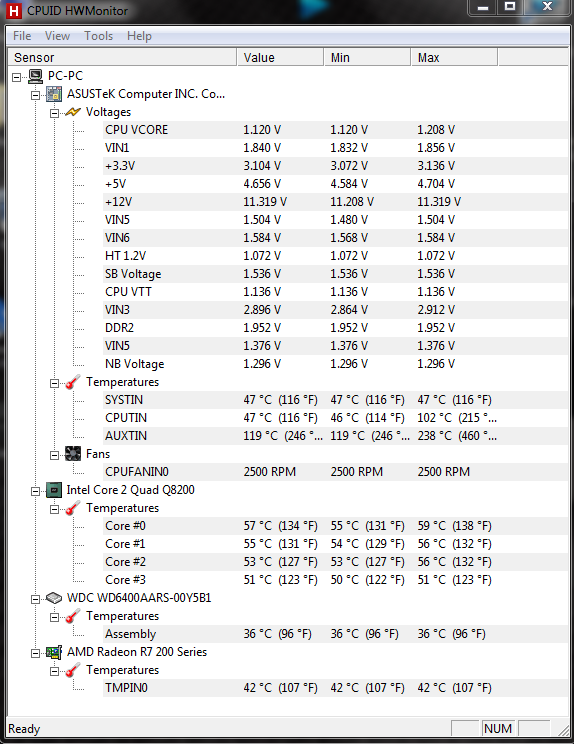The height and width of the screenshot is (744, 574).
Task: Click the NUM indicator in status bar
Action: click(498, 728)
